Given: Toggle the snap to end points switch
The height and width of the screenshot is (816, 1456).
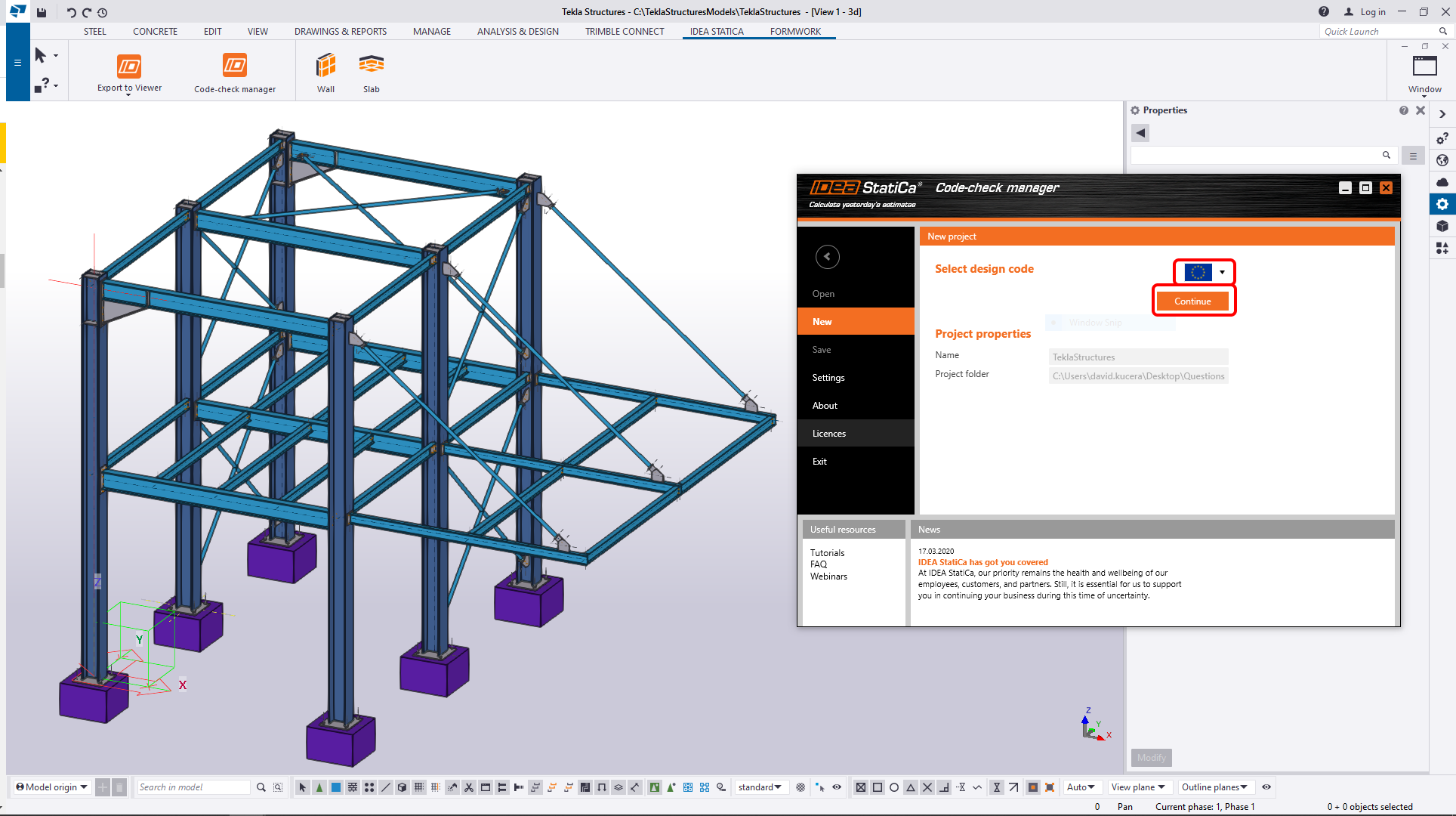Looking at the screenshot, I should point(877,787).
